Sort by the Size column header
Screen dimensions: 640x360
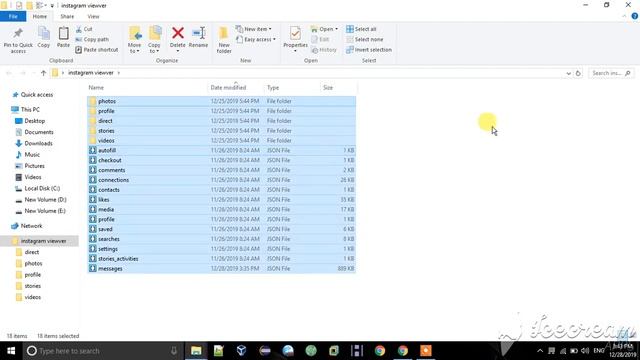328,88
